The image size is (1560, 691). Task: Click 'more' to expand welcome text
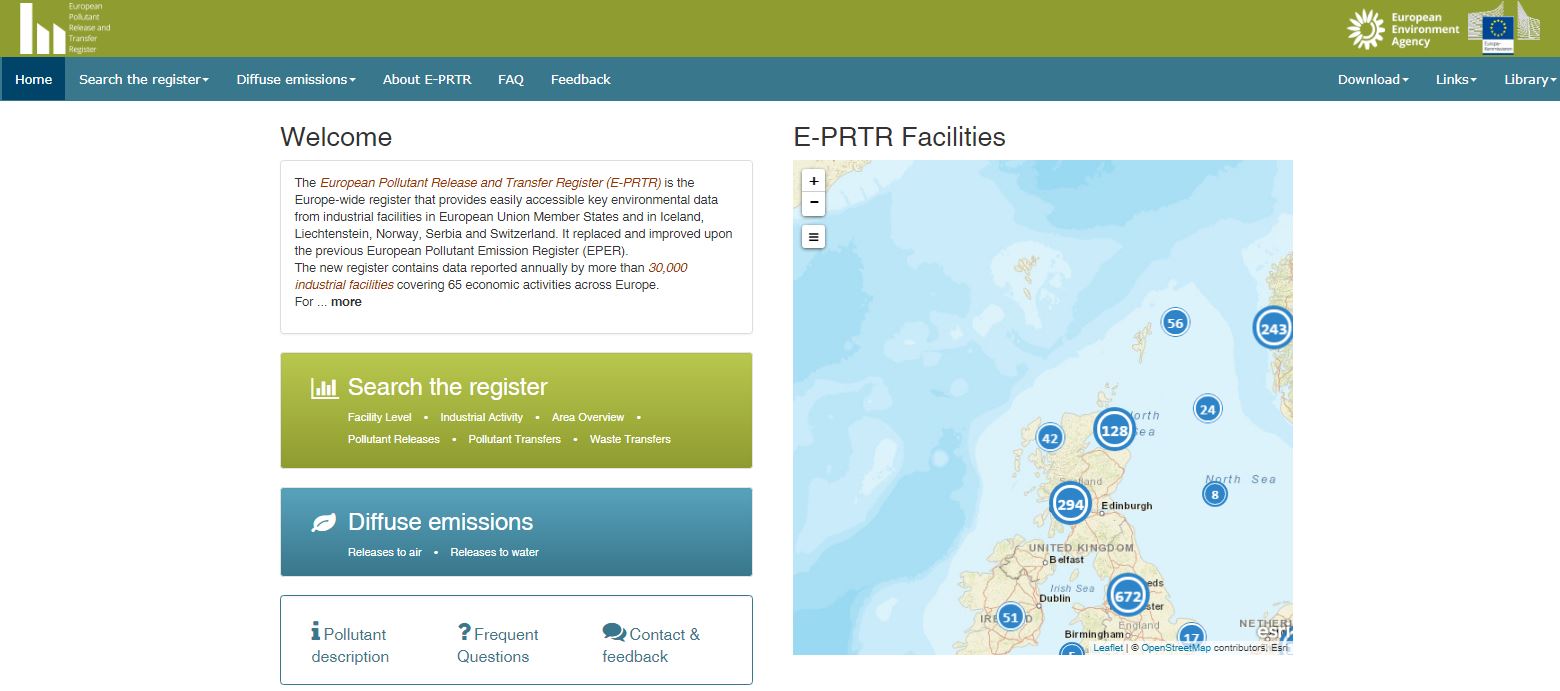coord(346,301)
